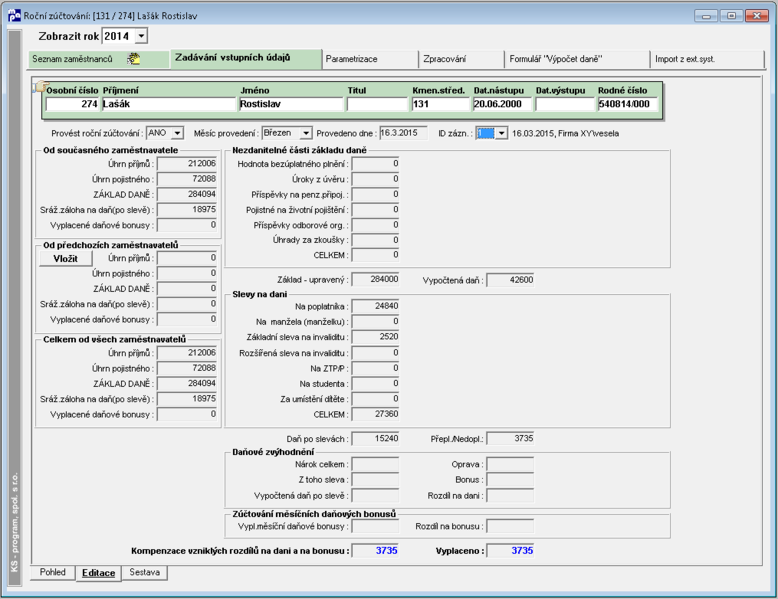The height and width of the screenshot is (599, 778).
Task: Click the Na studenta field
Action: click(375, 384)
